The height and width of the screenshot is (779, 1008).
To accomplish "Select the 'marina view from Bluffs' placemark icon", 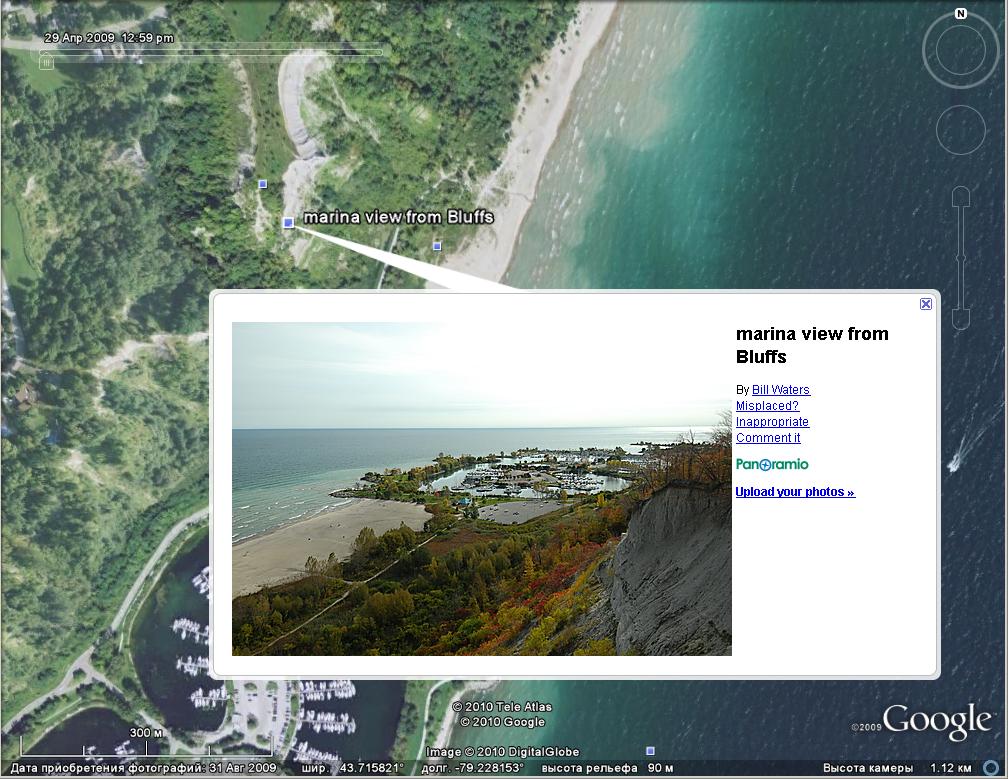I will [288, 222].
